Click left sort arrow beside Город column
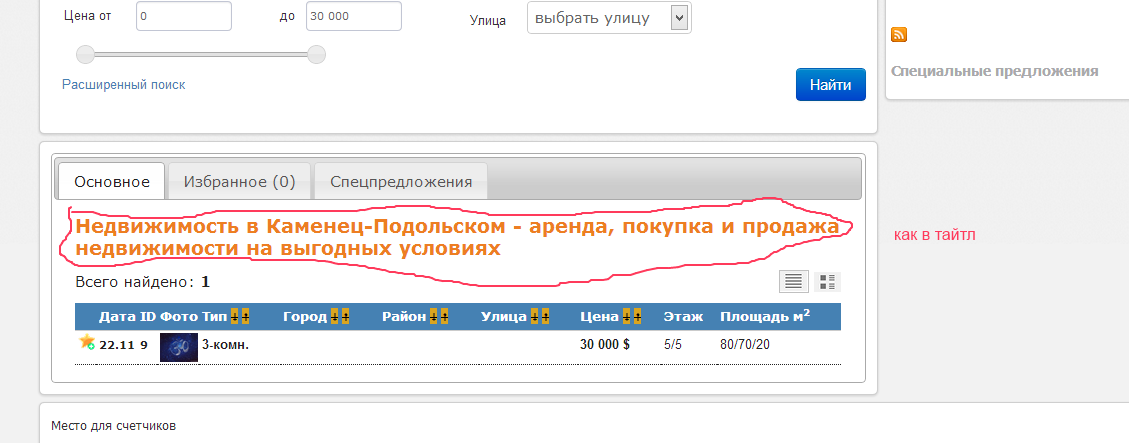This screenshot has height=443, width=1129. tap(335, 316)
